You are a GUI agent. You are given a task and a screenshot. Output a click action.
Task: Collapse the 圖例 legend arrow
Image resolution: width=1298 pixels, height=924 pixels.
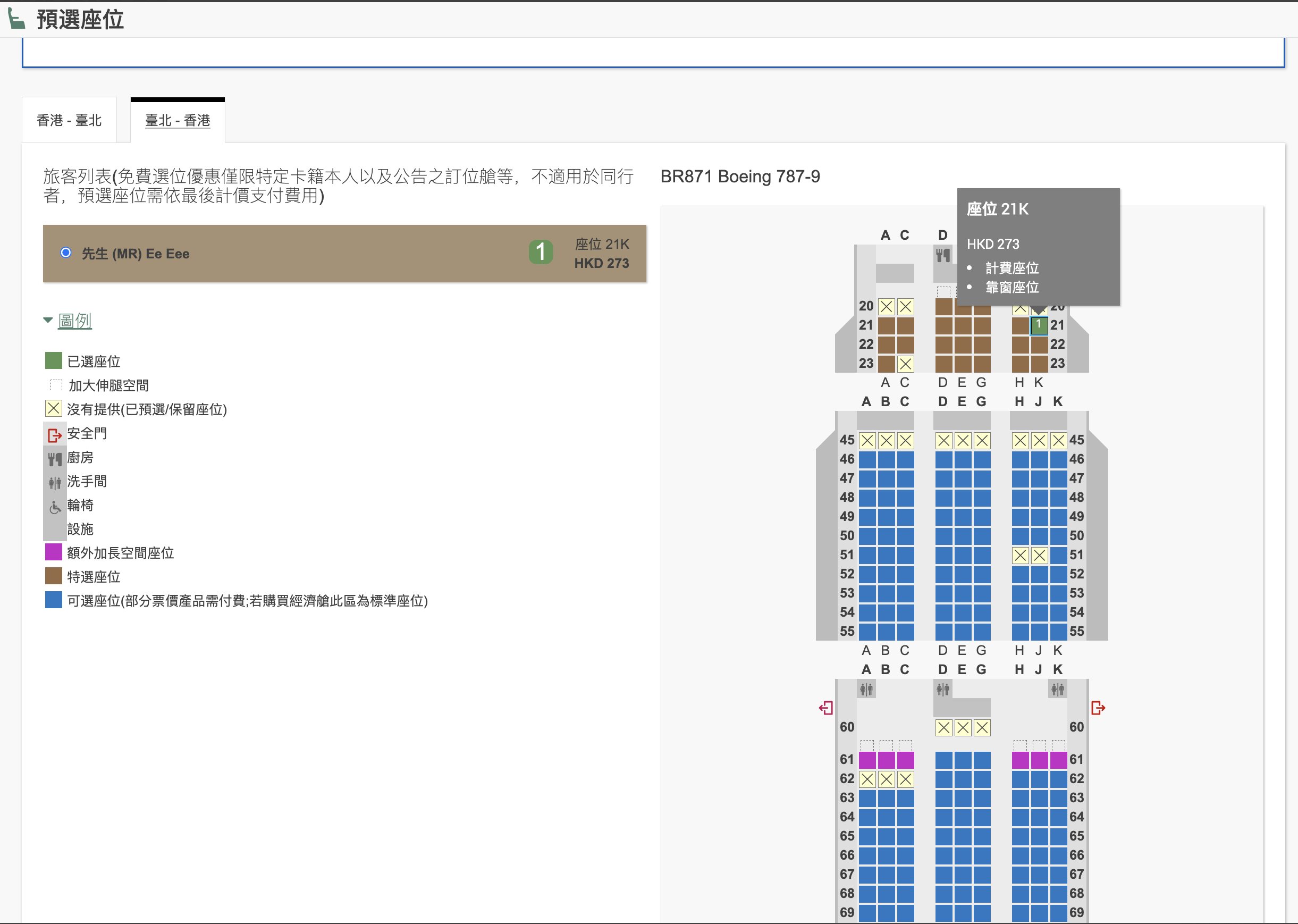[x=48, y=321]
